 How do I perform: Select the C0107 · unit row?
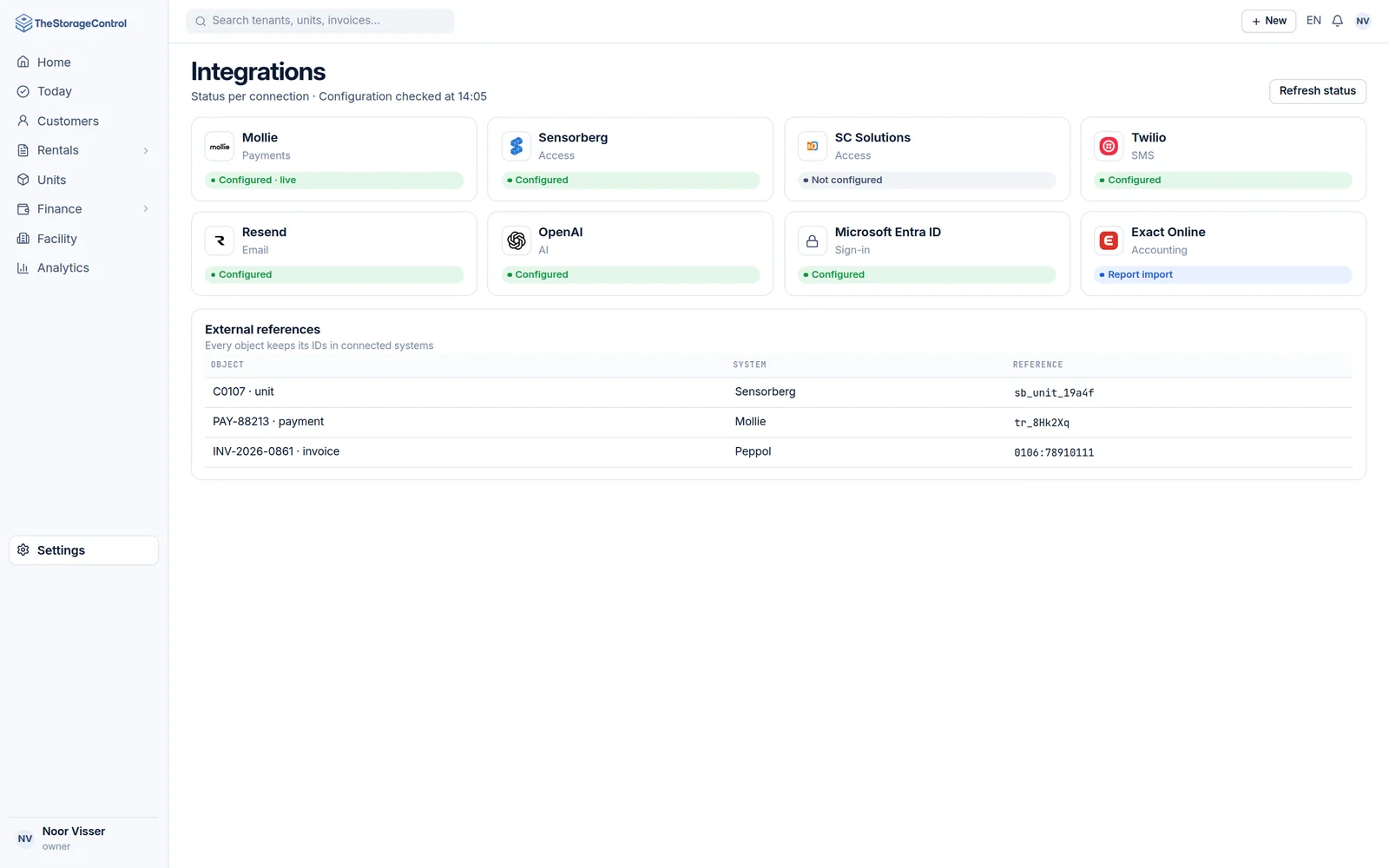point(779,392)
